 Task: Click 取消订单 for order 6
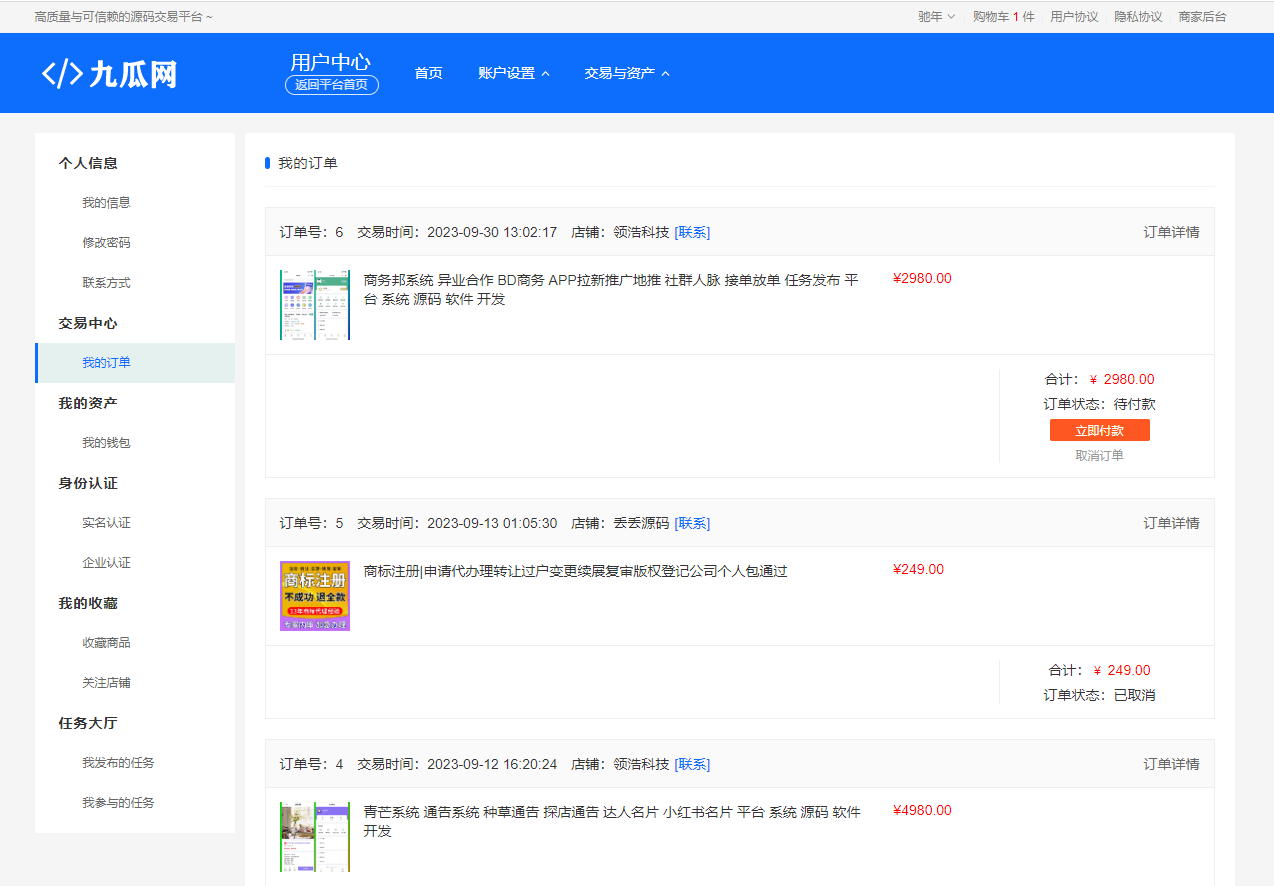1099,455
